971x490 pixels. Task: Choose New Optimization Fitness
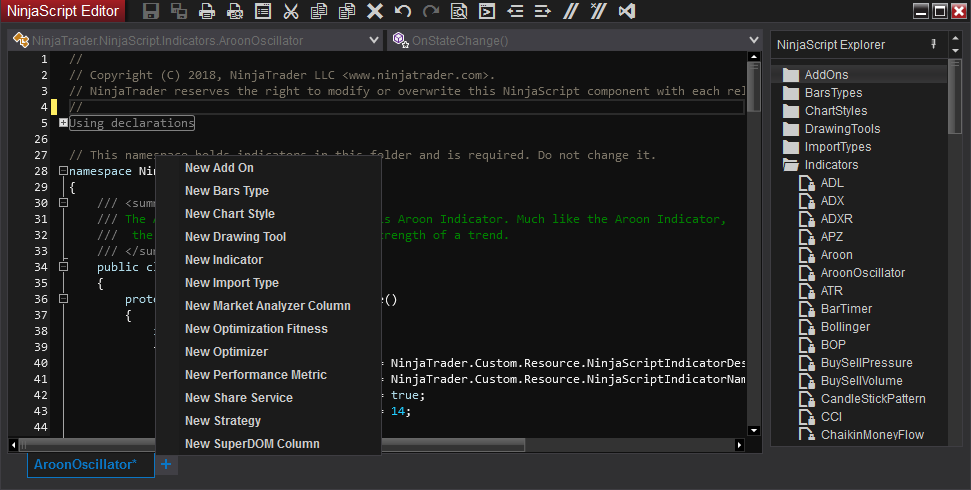(268, 328)
